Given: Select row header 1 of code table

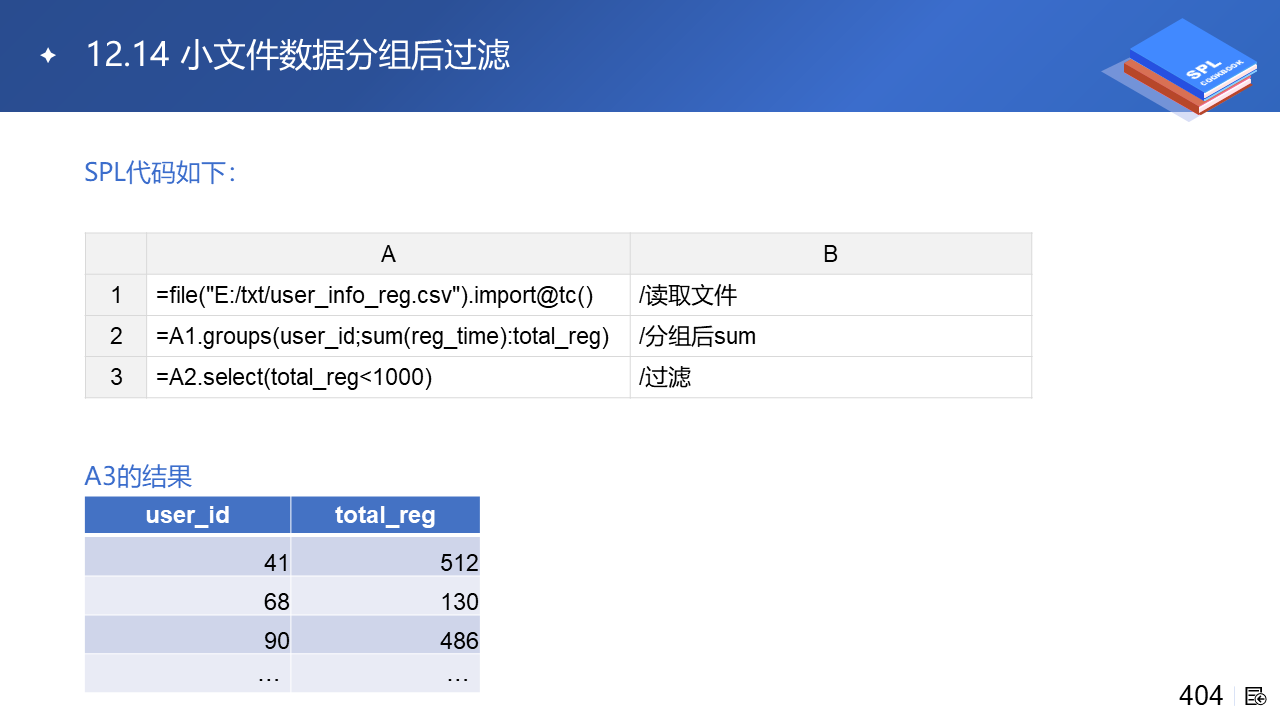Looking at the screenshot, I should (x=116, y=296).
